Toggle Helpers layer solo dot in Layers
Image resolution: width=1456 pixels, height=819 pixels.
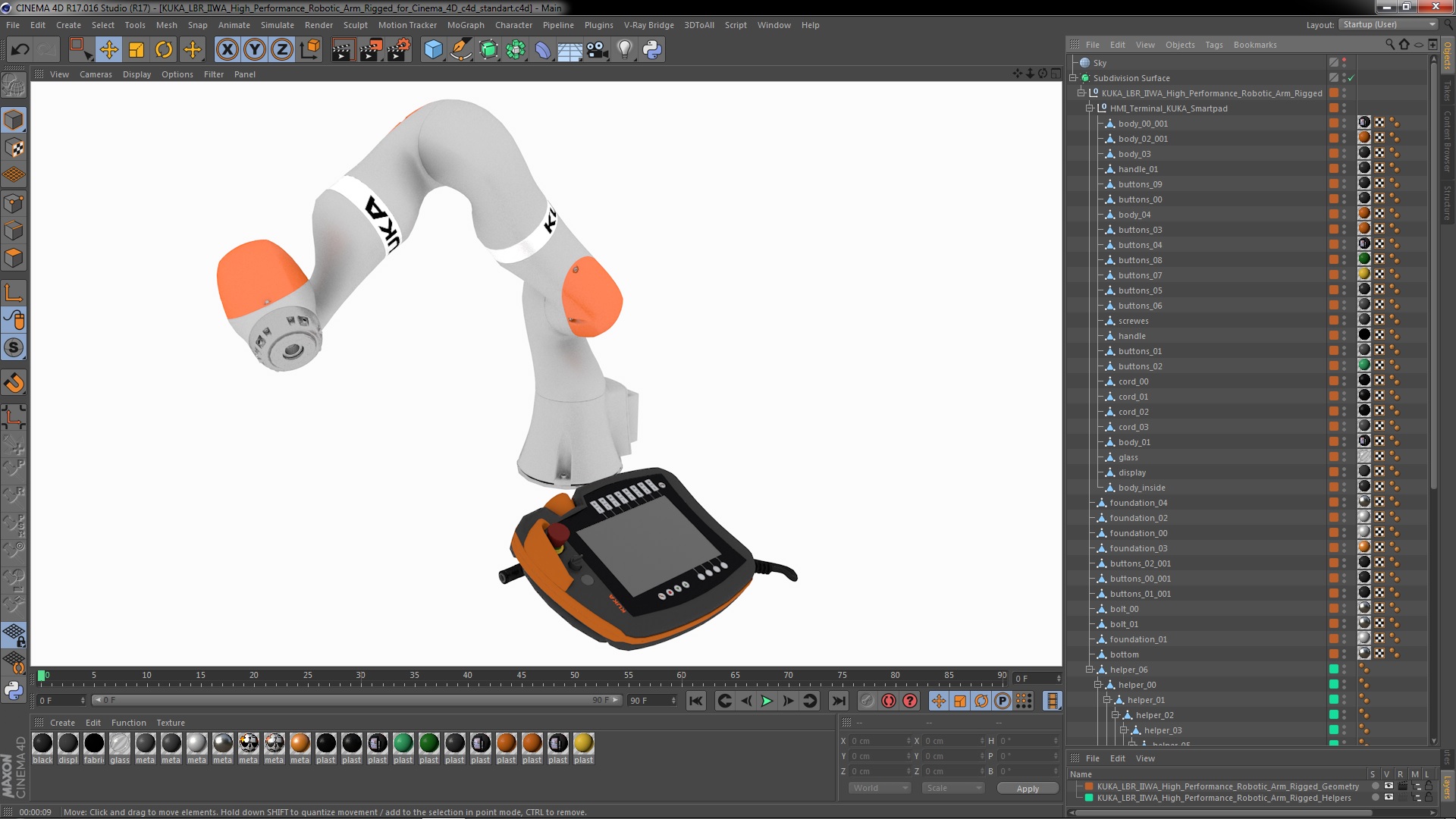pos(1375,798)
